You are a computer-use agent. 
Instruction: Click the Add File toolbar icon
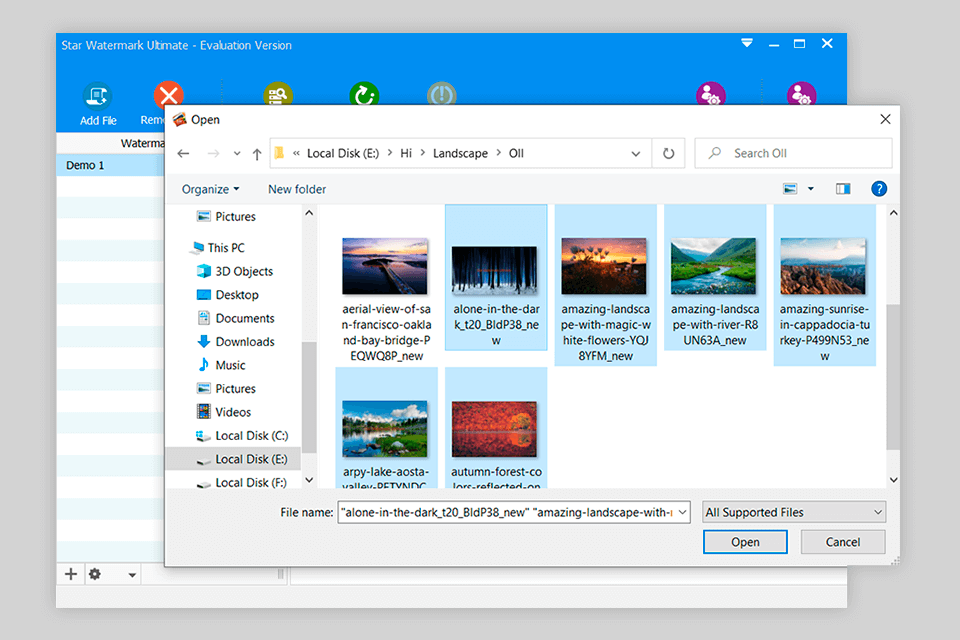97,96
